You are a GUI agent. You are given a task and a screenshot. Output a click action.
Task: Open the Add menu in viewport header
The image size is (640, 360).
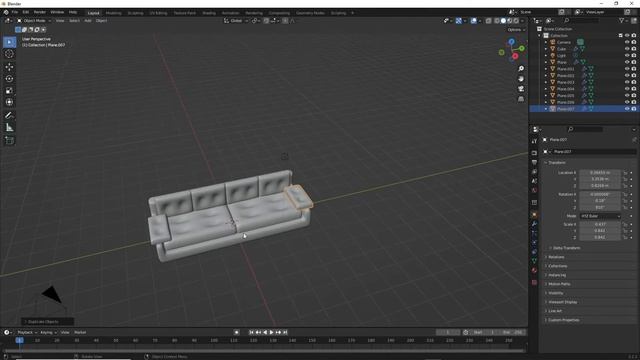[88, 20]
